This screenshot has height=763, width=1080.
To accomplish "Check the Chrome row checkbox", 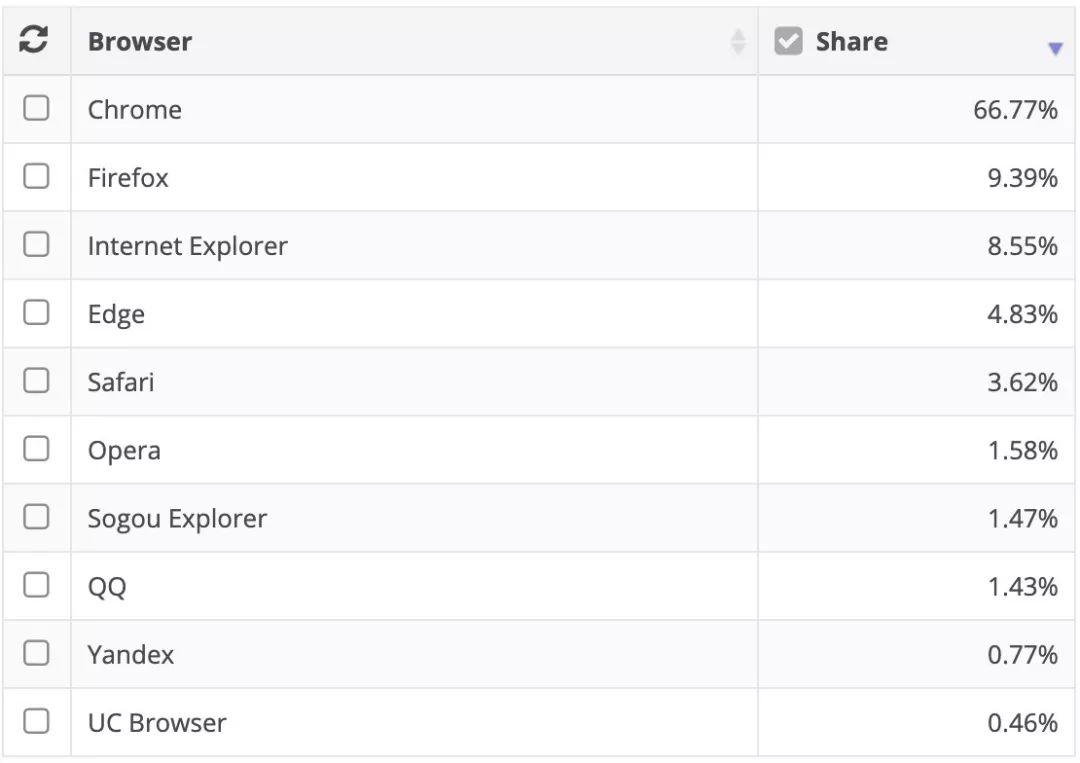I will pos(36,108).
